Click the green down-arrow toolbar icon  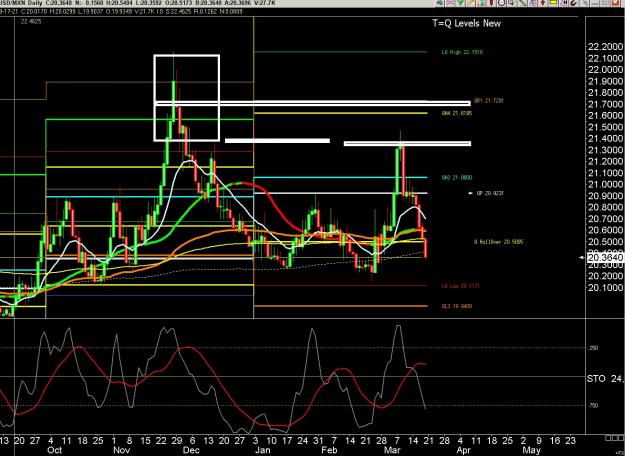point(460,3)
